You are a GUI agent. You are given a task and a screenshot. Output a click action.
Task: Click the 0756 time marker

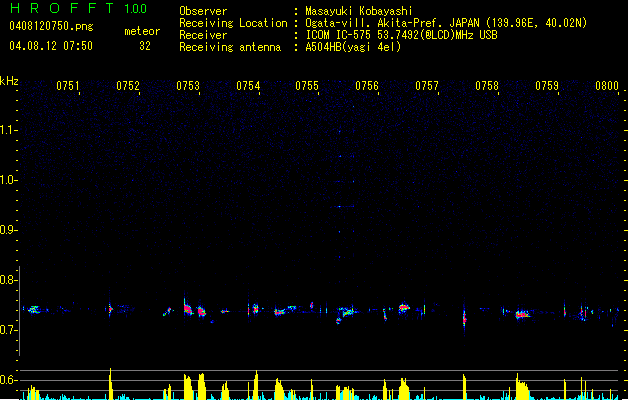[367, 86]
